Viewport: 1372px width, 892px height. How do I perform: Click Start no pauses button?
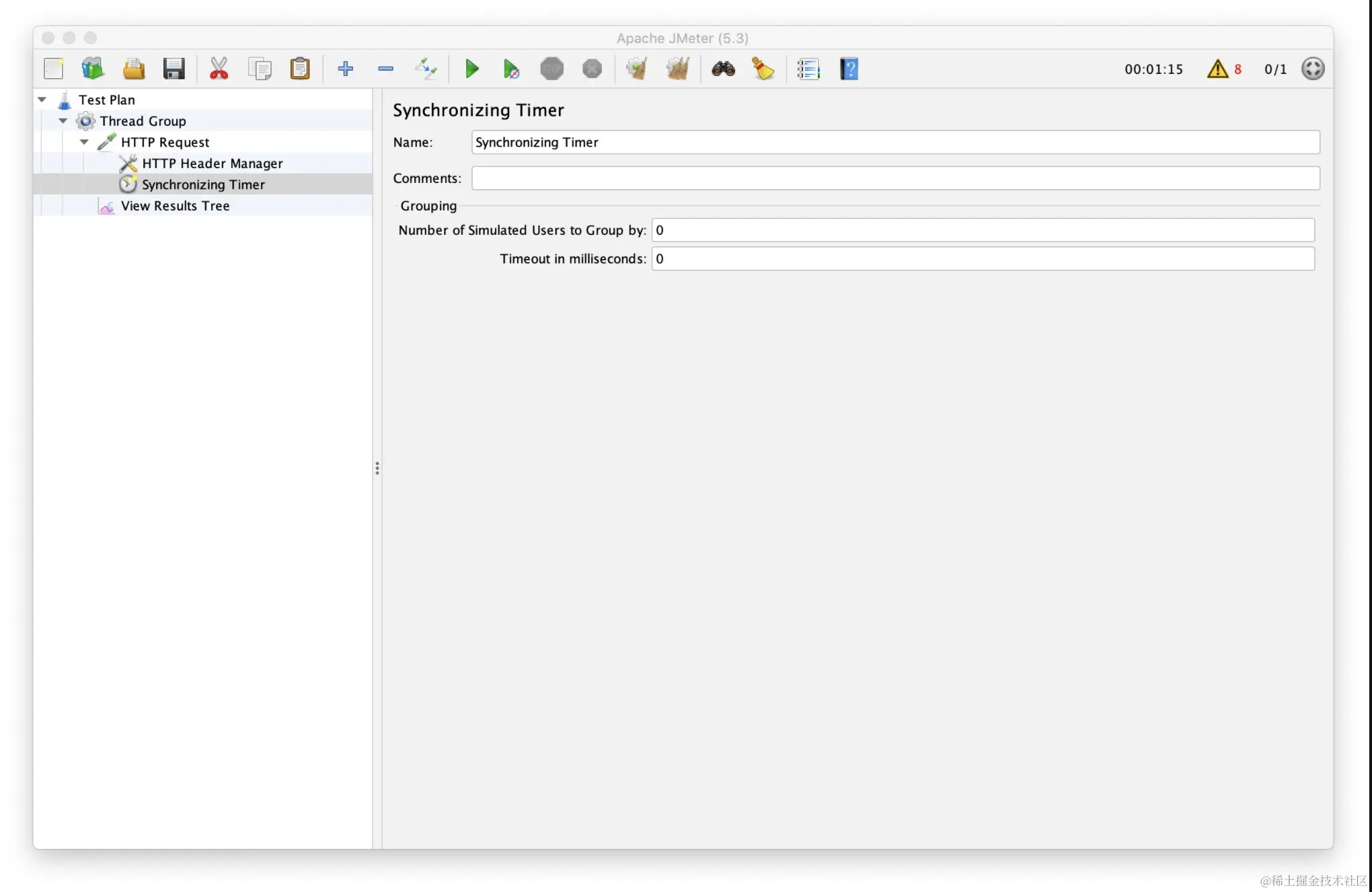click(x=510, y=69)
